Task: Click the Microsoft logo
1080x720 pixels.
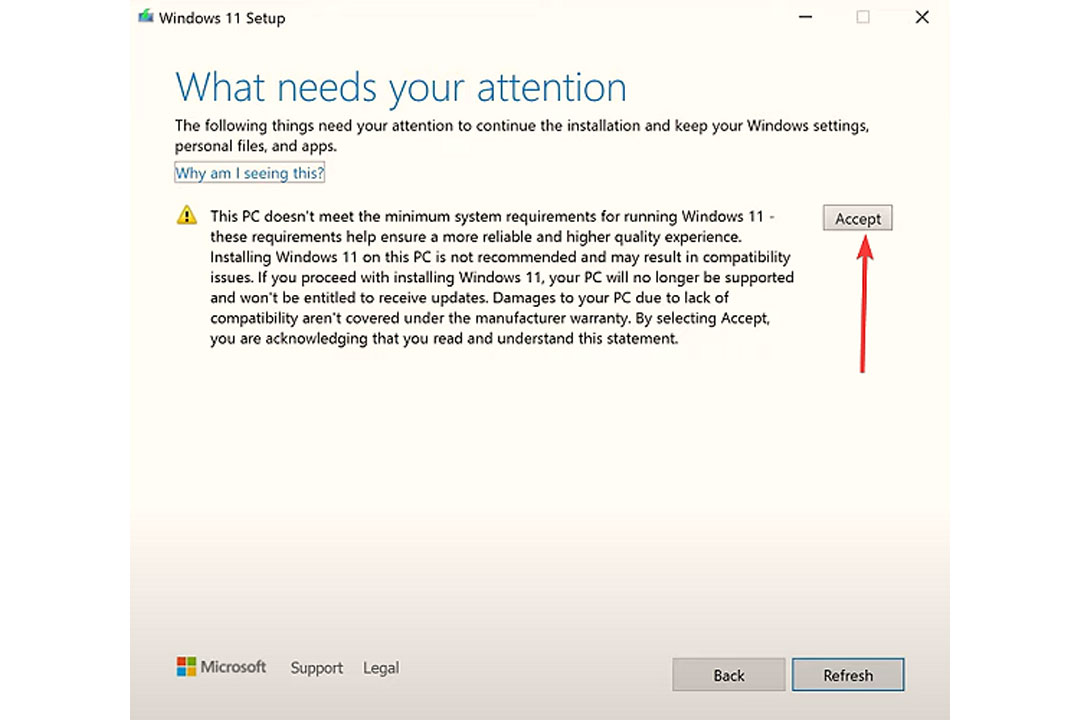Action: pos(221,667)
